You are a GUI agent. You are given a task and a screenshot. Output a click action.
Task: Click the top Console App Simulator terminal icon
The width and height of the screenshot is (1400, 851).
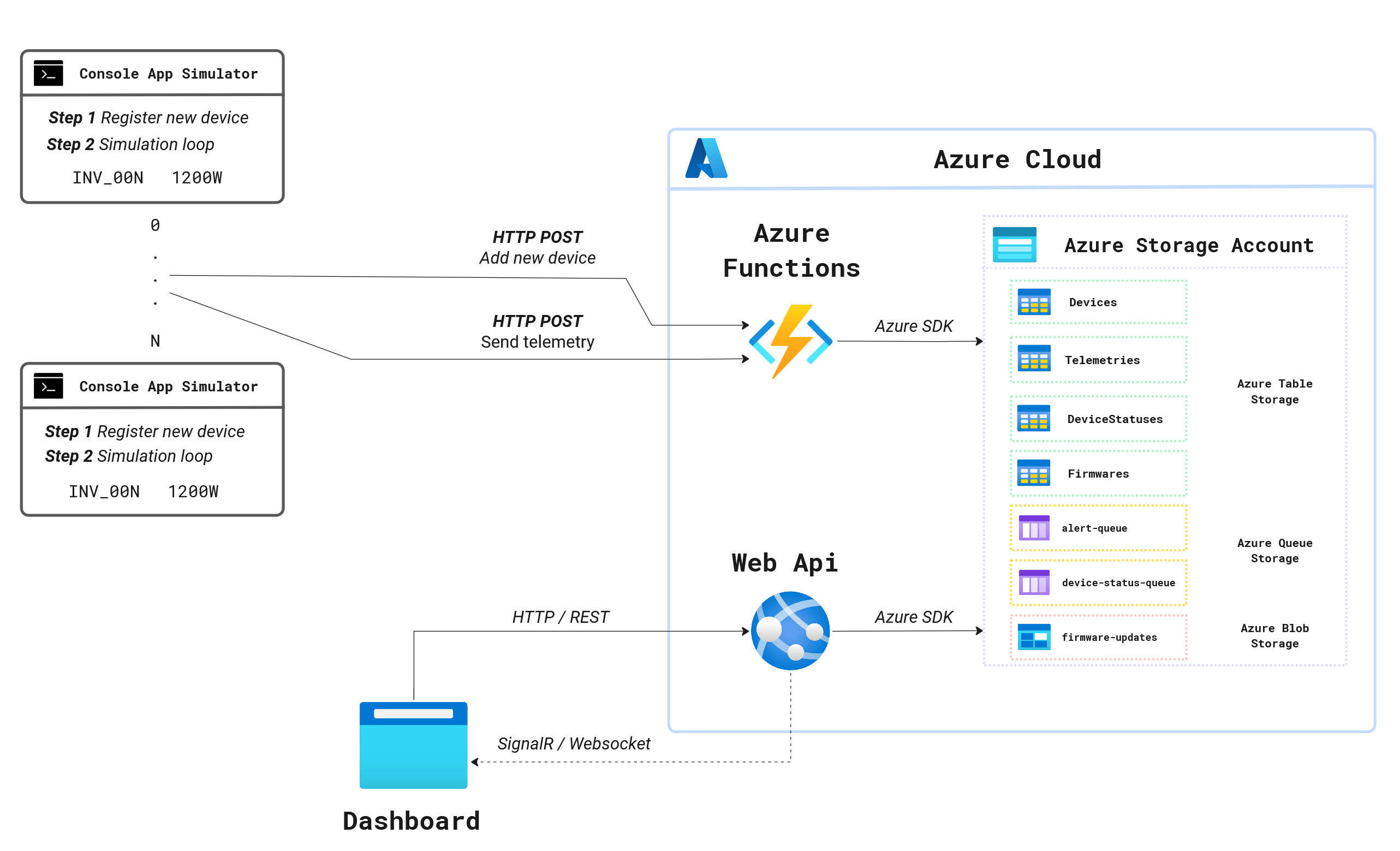click(47, 73)
